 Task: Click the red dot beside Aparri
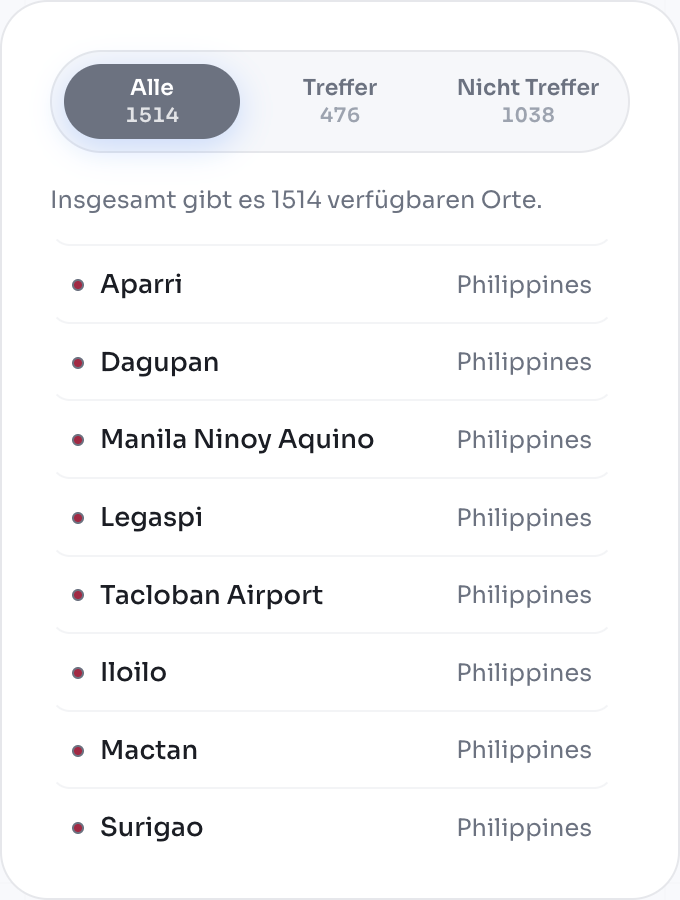pyautogui.click(x=78, y=285)
